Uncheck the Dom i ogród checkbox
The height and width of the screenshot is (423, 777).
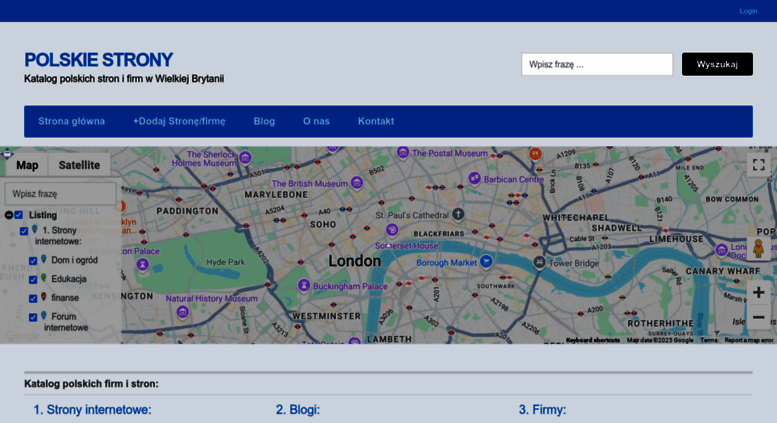(33, 261)
